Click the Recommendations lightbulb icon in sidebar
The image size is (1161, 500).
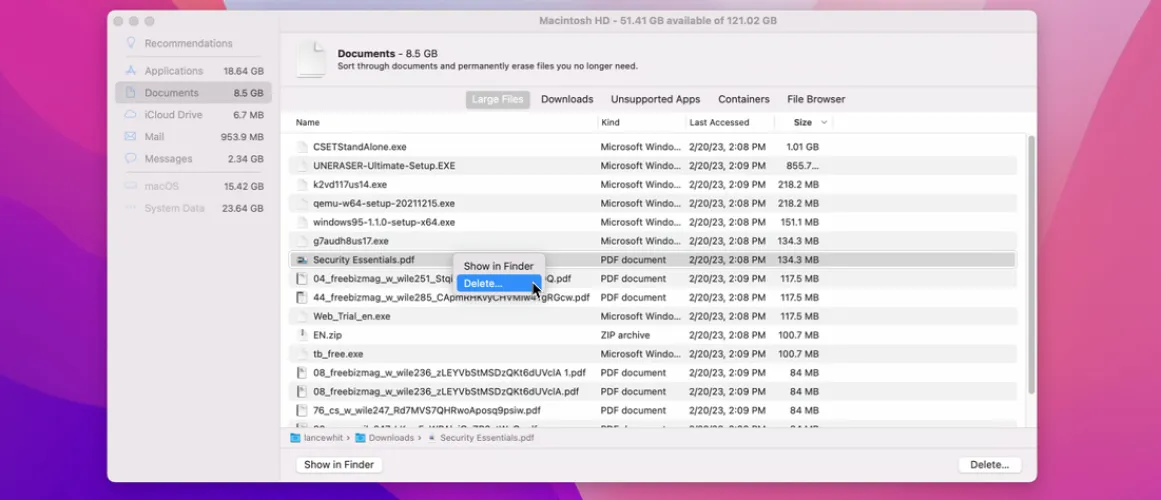point(131,43)
